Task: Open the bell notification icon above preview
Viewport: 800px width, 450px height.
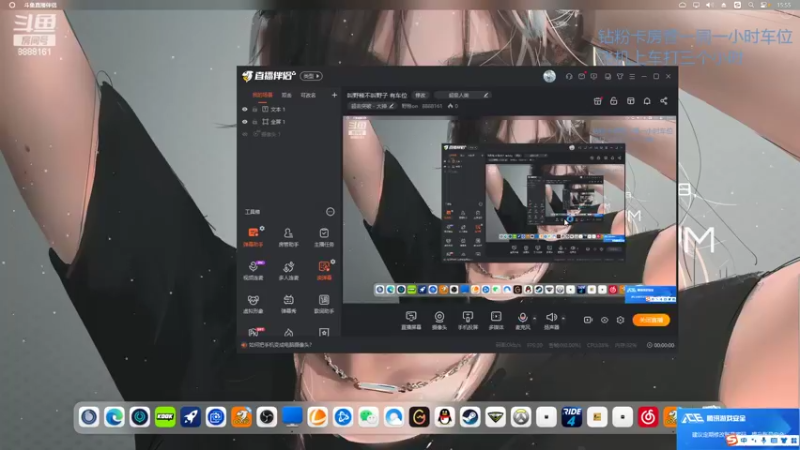Action: coord(647,101)
